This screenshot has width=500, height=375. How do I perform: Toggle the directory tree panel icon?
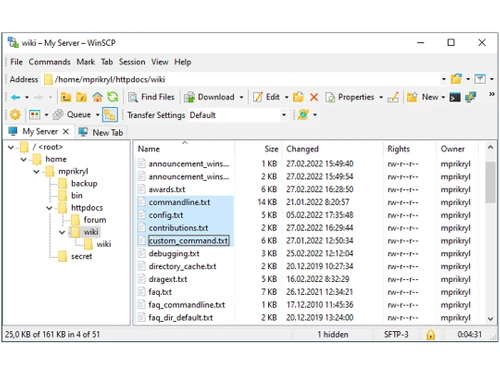(x=110, y=115)
